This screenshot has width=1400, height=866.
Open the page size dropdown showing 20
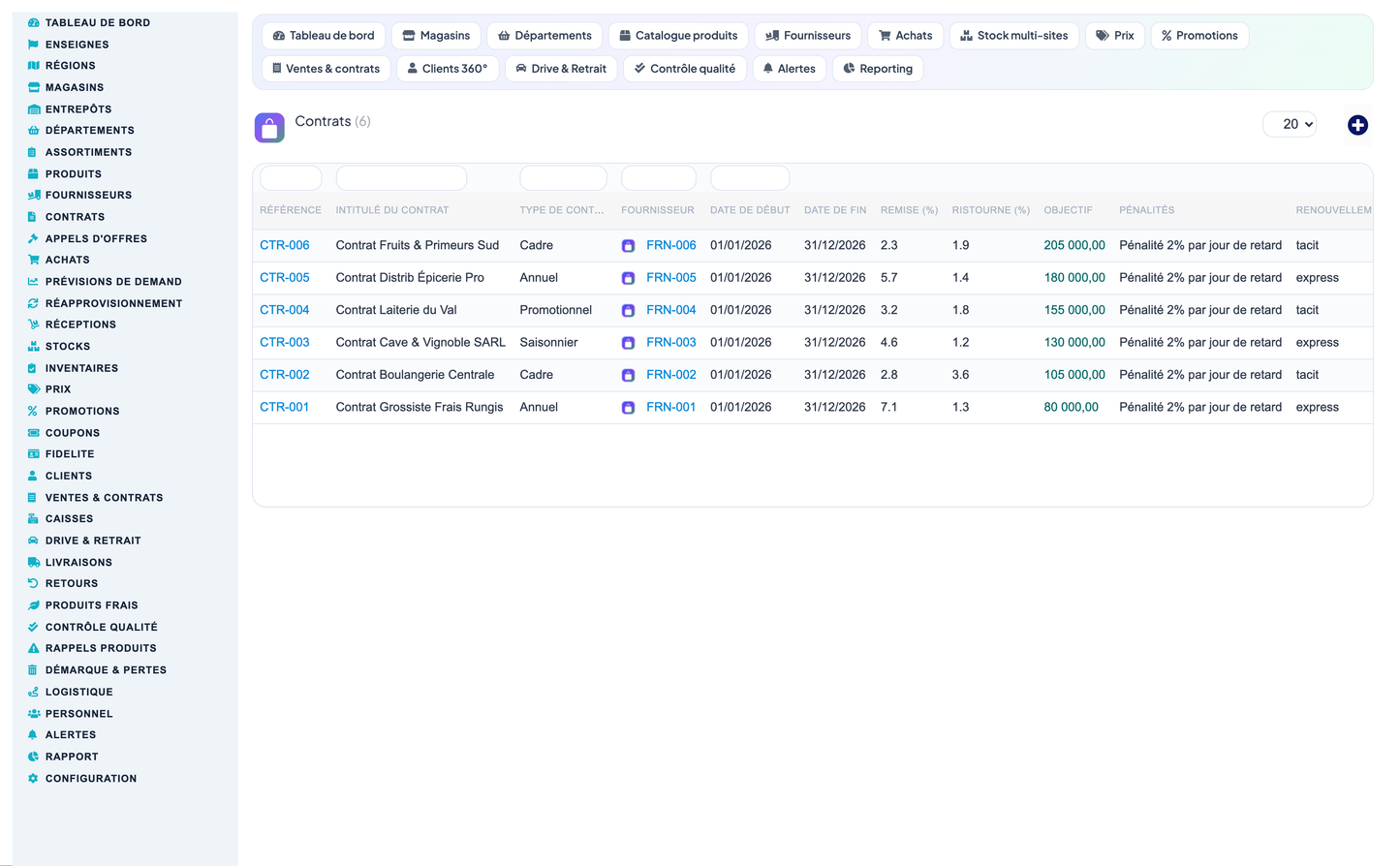[1290, 124]
